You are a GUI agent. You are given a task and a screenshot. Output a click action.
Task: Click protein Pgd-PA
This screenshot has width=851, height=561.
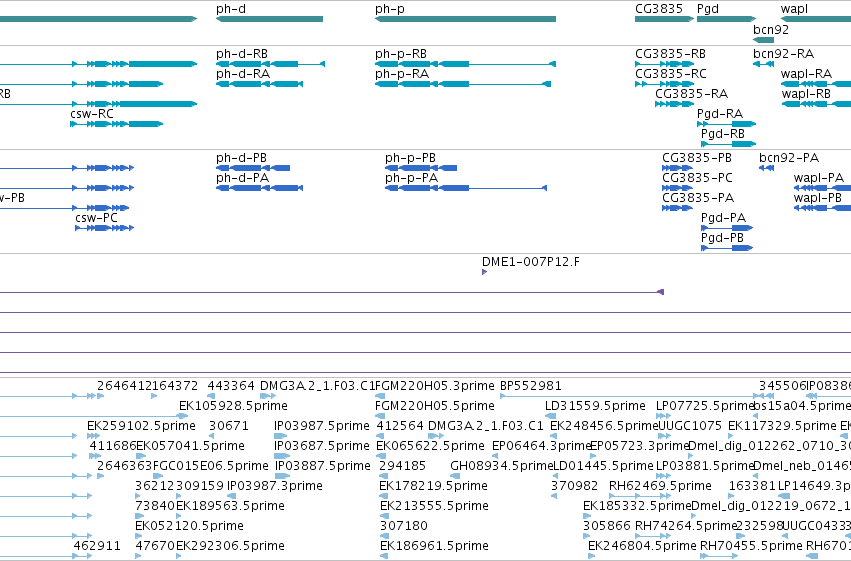[x=723, y=218]
